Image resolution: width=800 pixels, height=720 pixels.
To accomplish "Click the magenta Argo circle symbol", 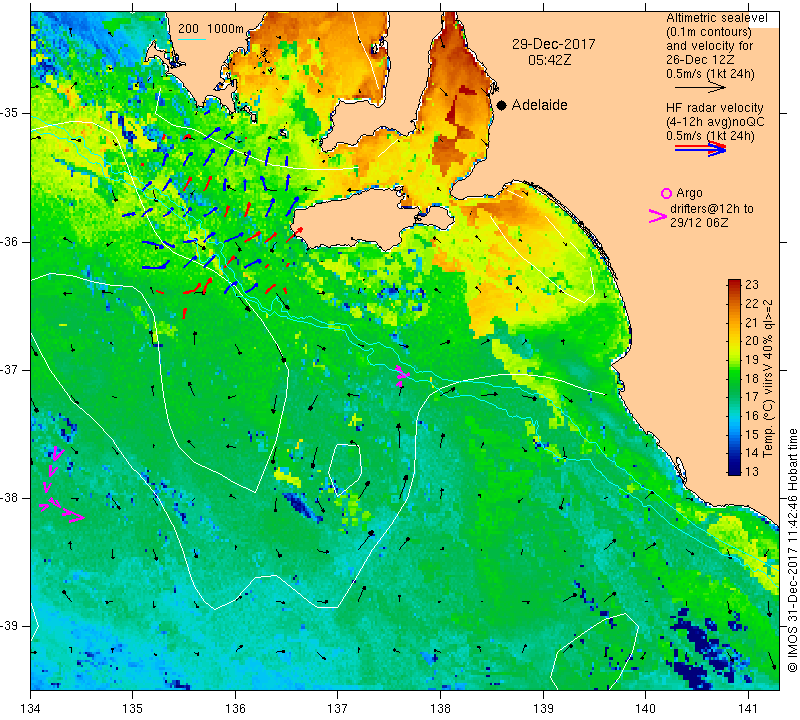I will click(666, 193).
